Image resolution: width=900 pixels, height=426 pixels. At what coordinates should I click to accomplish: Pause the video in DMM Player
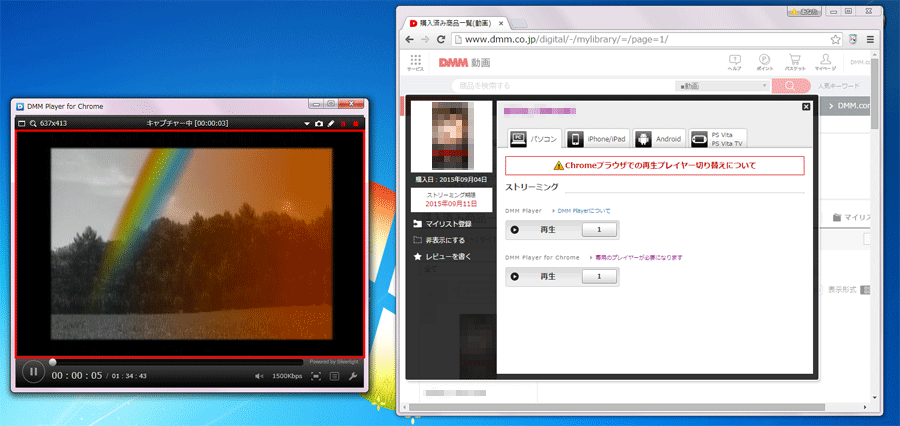(33, 371)
